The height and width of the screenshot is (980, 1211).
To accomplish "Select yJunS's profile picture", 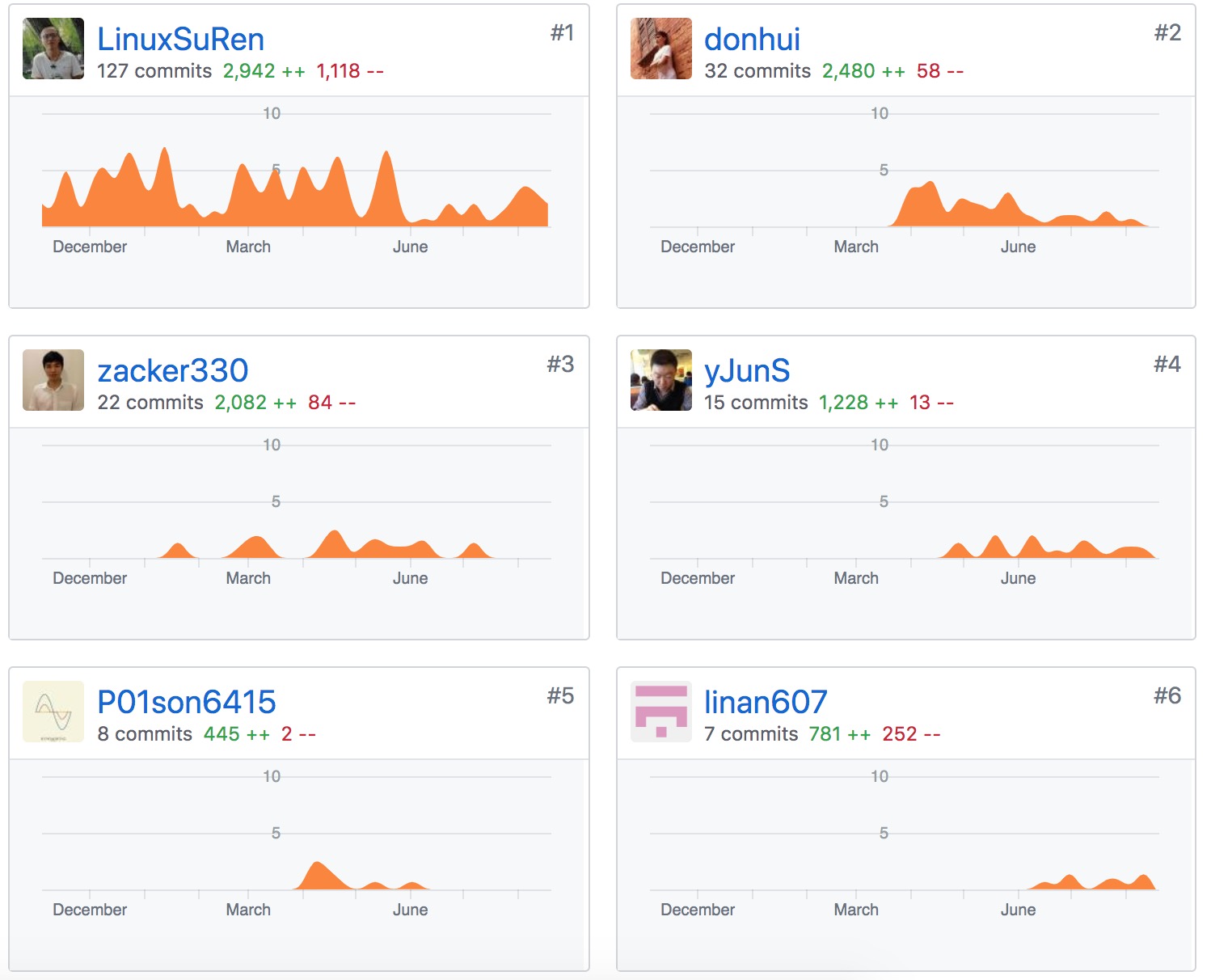I will click(660, 380).
